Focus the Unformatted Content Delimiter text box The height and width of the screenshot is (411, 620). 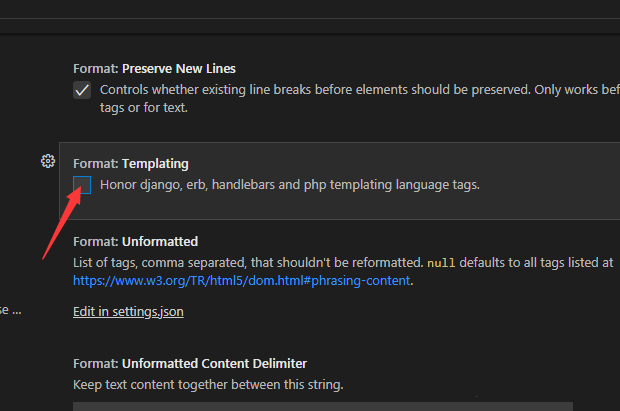click(322, 406)
